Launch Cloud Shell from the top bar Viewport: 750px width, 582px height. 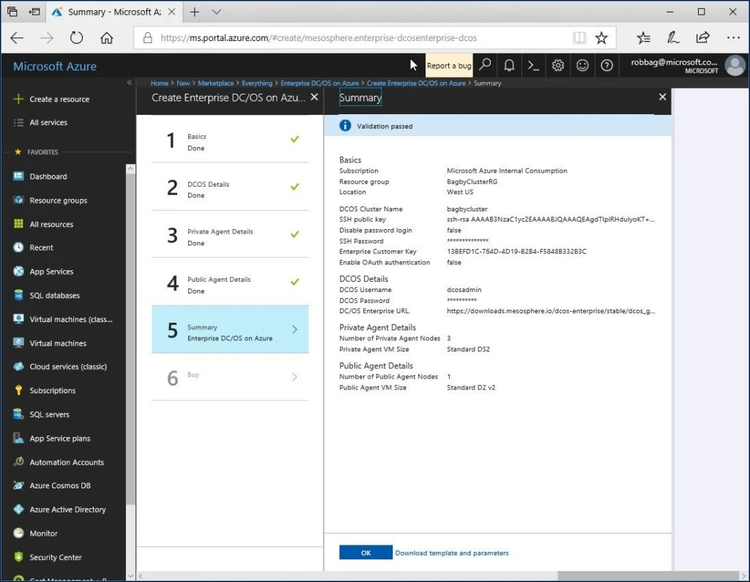click(534, 65)
